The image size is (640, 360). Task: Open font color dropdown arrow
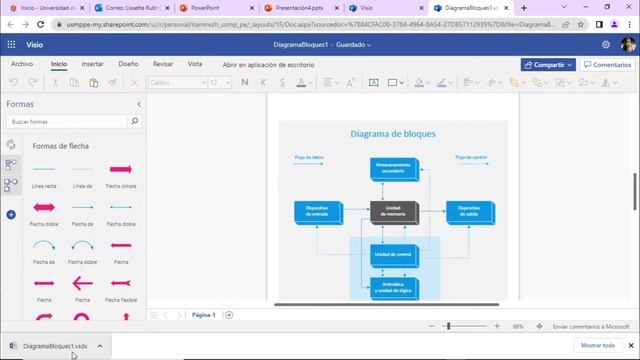pyautogui.click(x=311, y=83)
